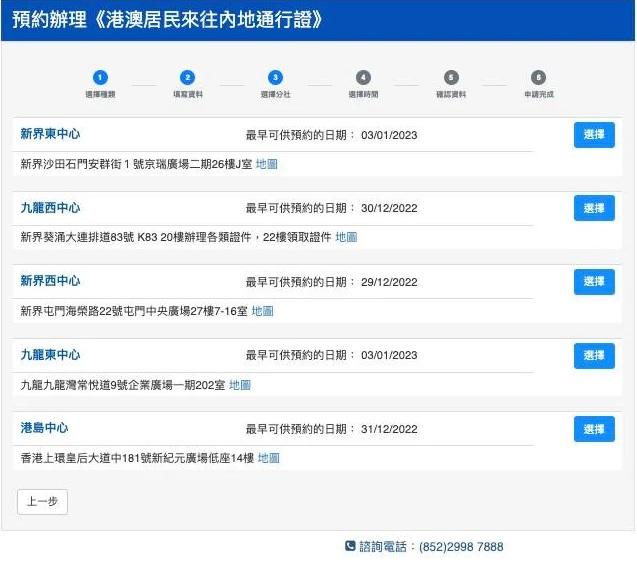The height and width of the screenshot is (562, 637).
Task: Click step 5 circle 確認資料
Action: [451, 77]
